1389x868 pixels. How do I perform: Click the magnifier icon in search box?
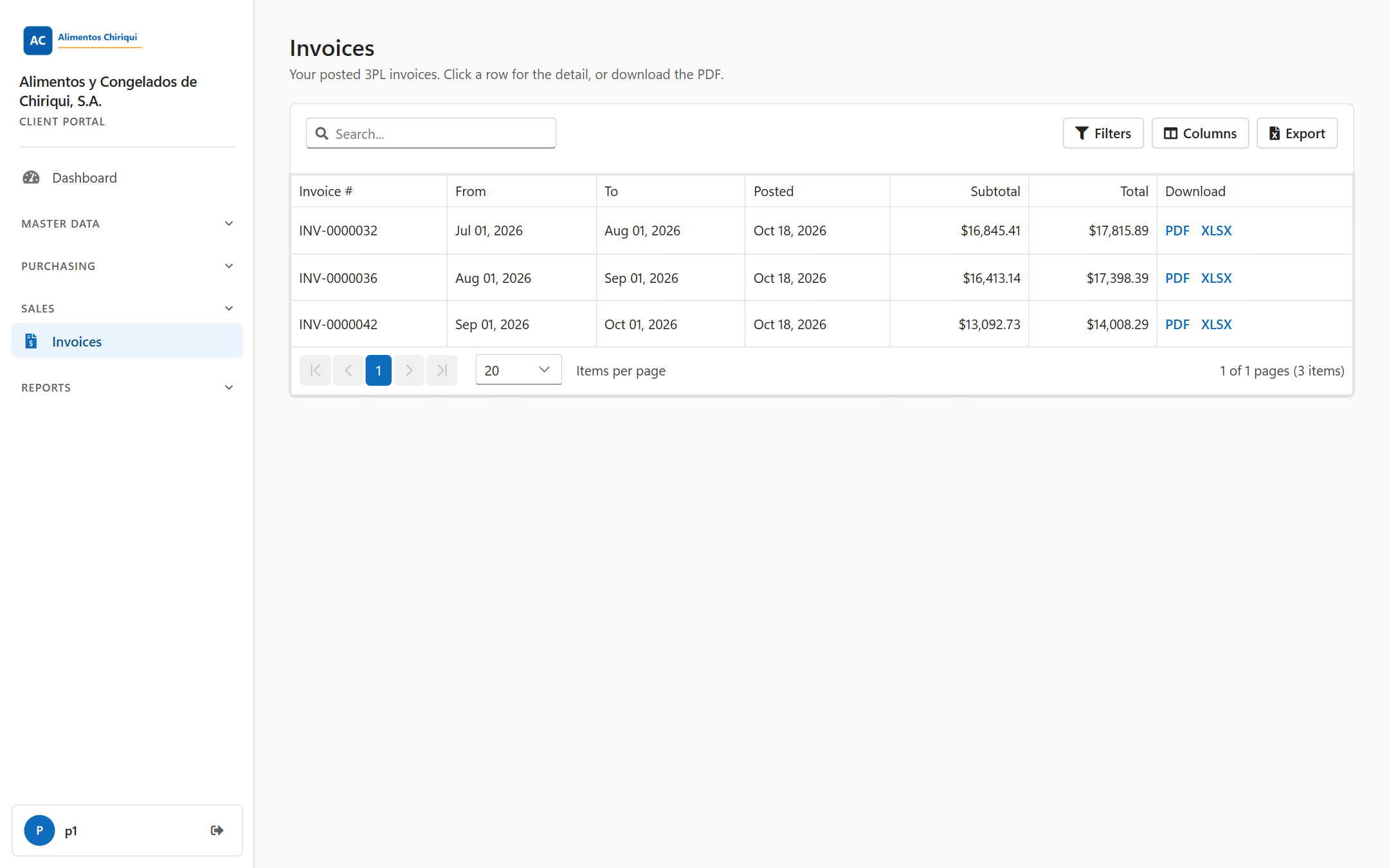(322, 133)
